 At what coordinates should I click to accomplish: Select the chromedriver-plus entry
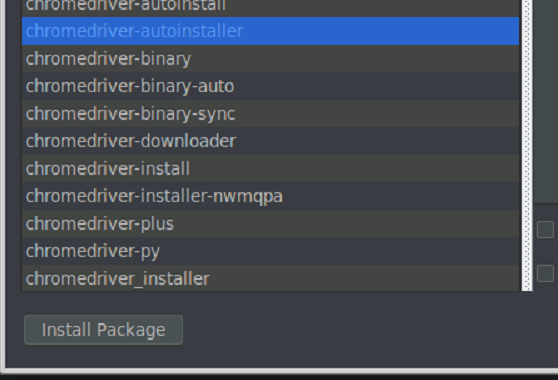[x=270, y=223]
